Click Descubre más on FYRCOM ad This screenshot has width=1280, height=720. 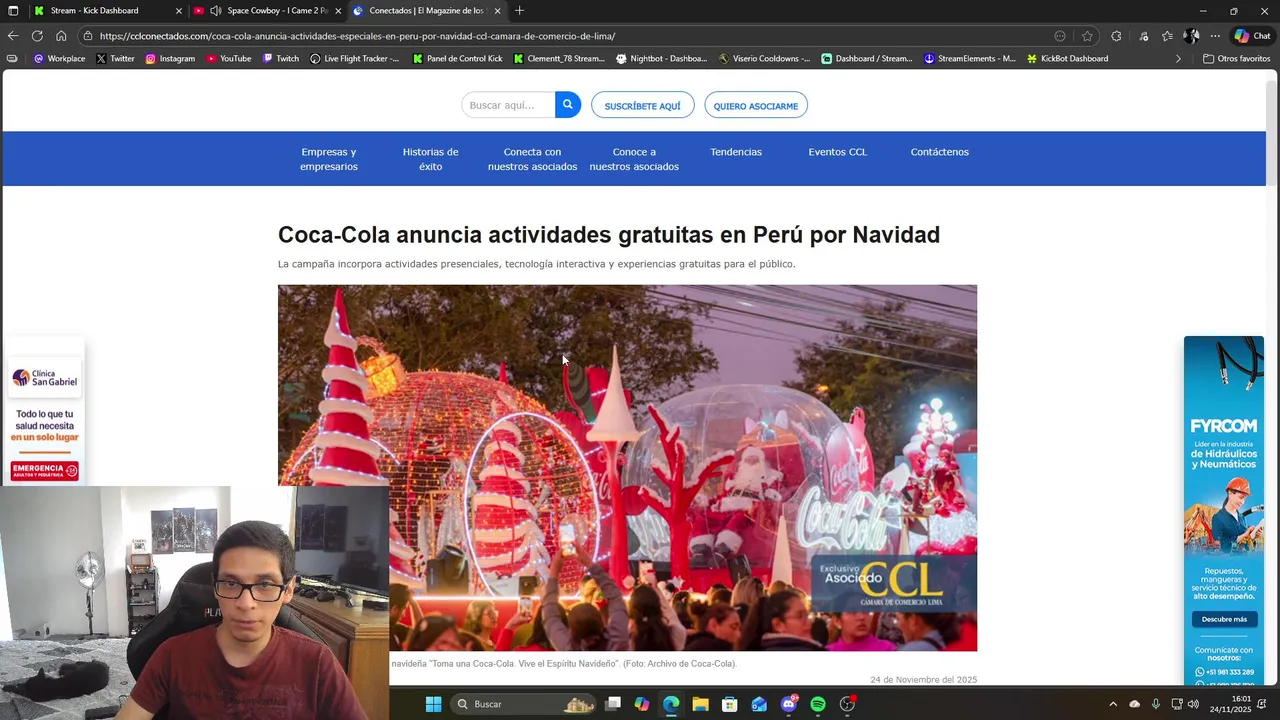(1224, 619)
